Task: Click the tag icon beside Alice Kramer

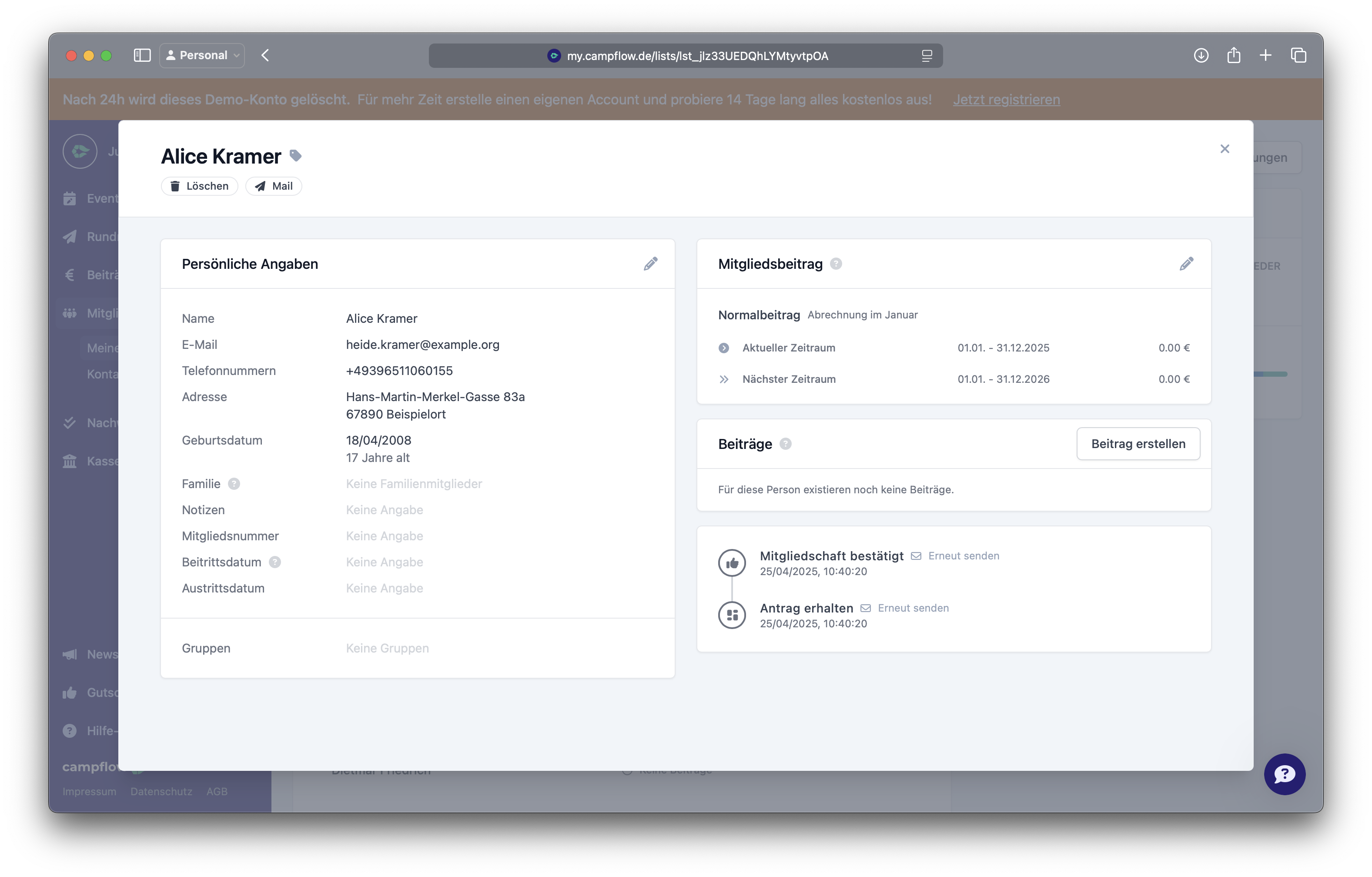Action: (295, 156)
